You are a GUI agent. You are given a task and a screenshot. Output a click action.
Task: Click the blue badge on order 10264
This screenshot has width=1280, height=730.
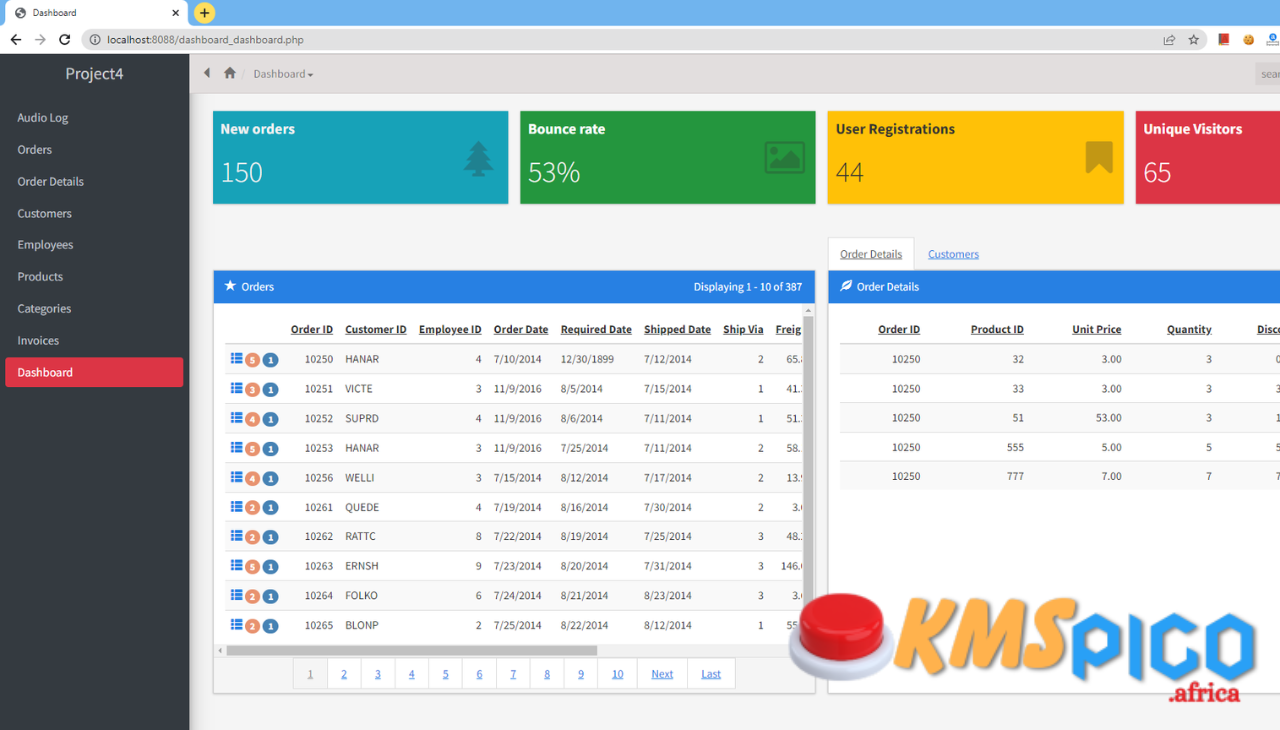point(270,597)
